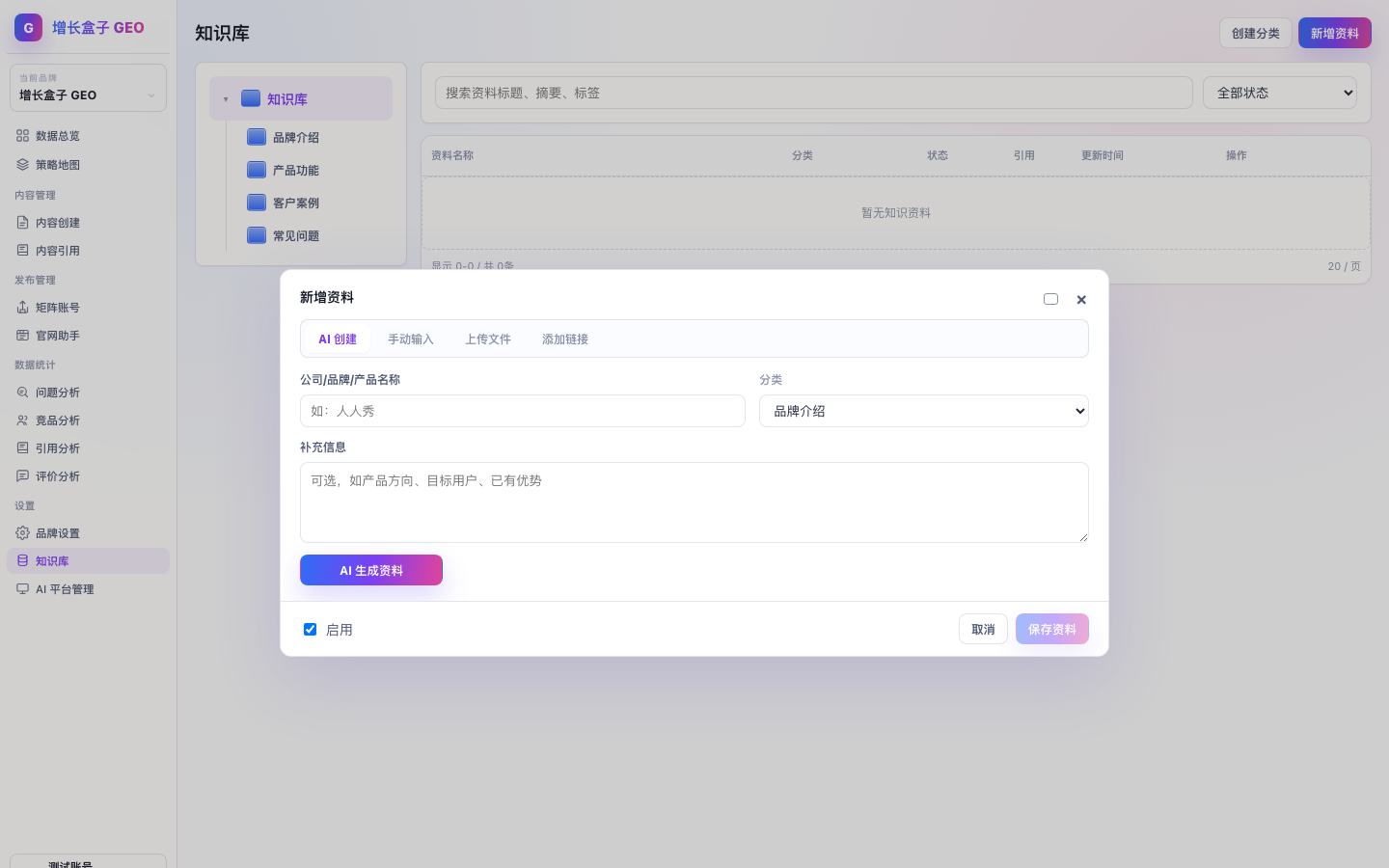Click the 内容创建 document icon
This screenshot has width=1389, height=868.
(22, 223)
